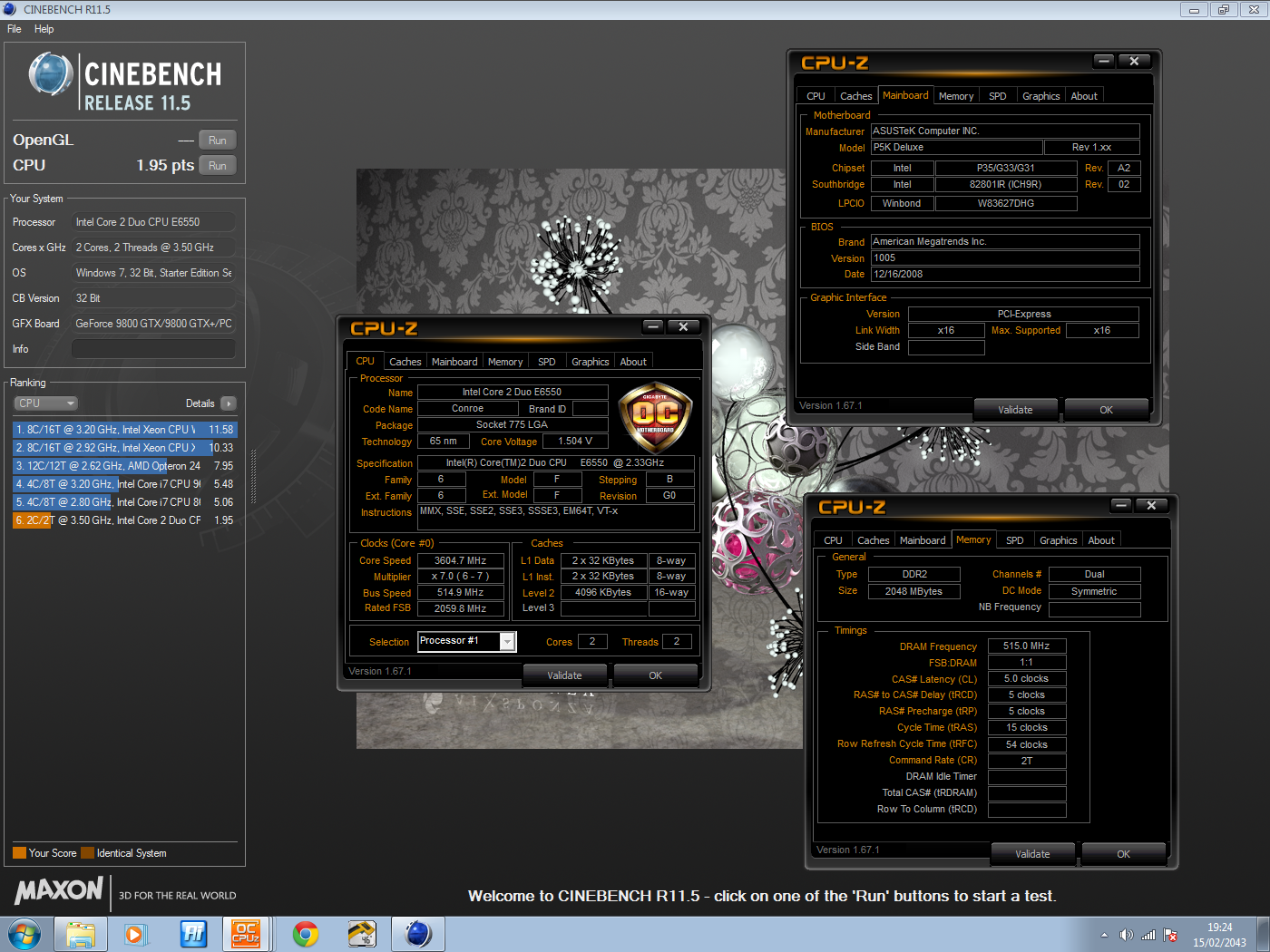
Task: Select ranking row 4C/8T @ 3.20 GHz i7
Action: pos(124,484)
